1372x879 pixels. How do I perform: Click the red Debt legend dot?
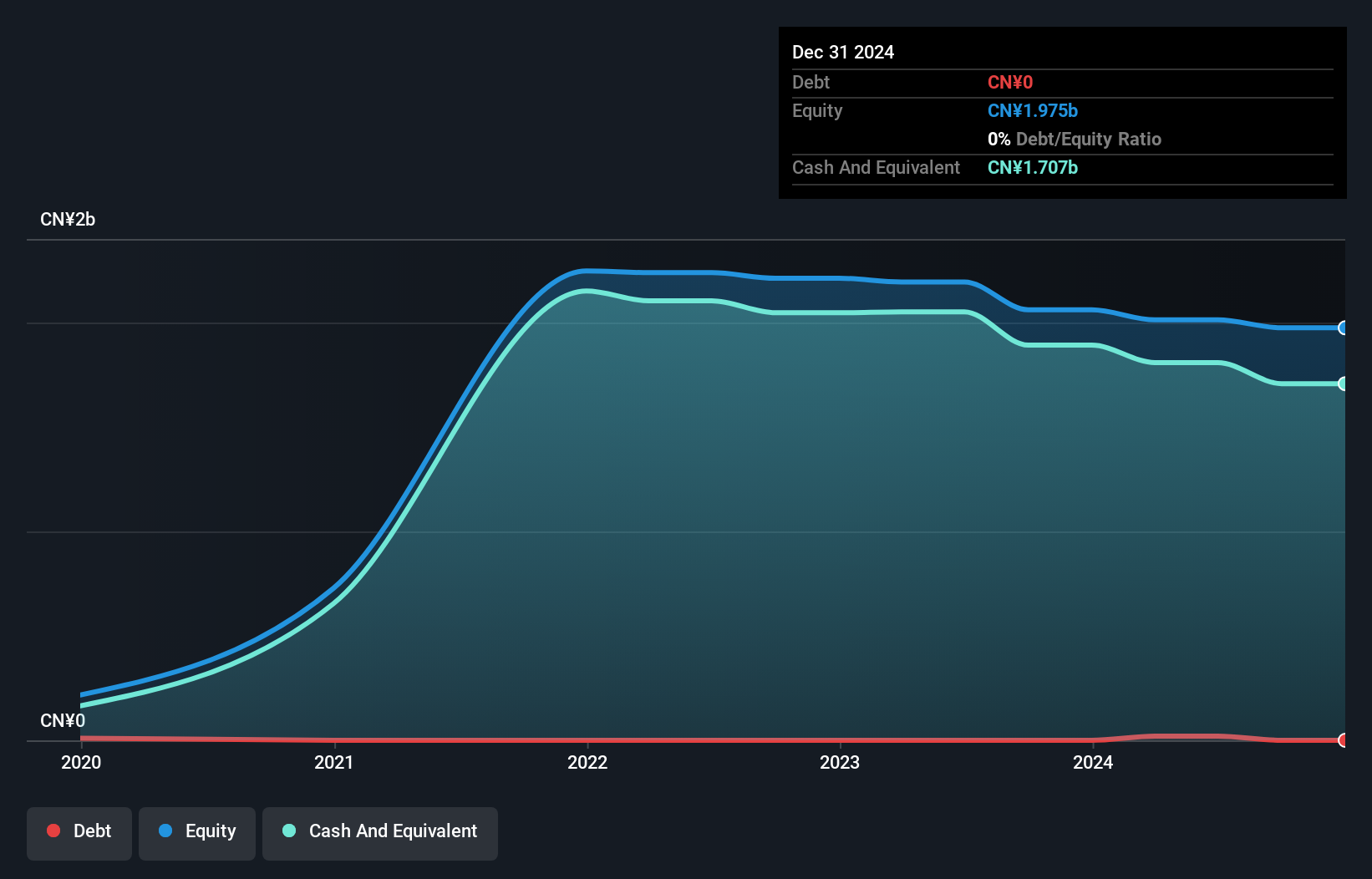[x=53, y=831]
